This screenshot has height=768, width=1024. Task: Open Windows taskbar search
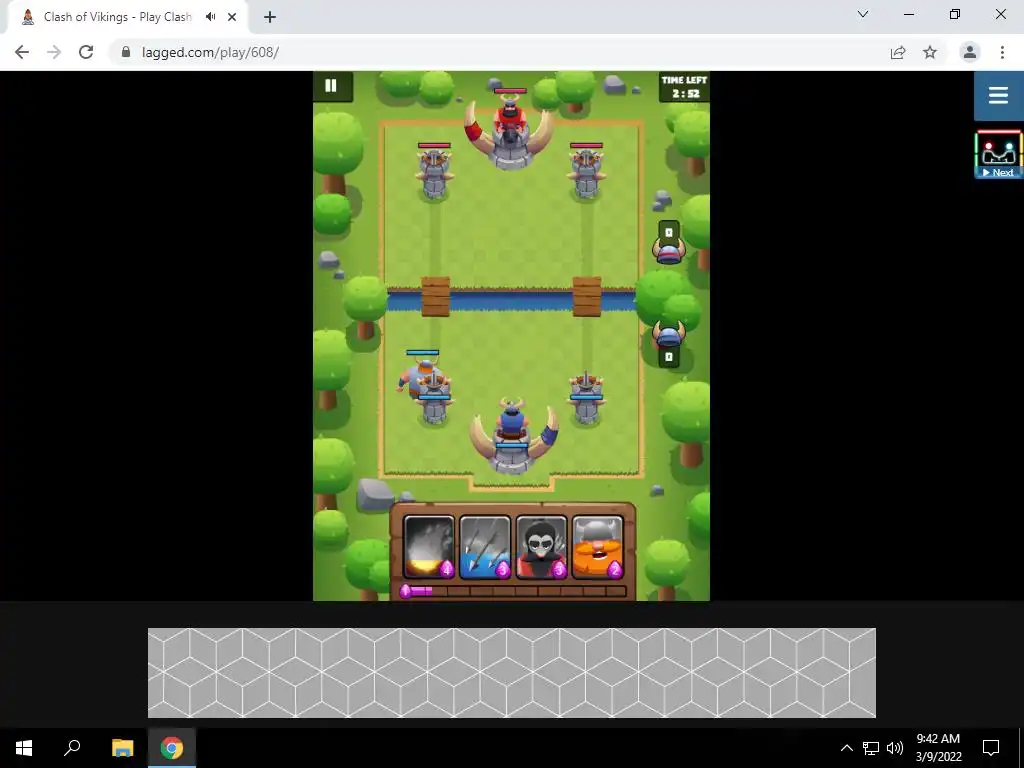72,748
